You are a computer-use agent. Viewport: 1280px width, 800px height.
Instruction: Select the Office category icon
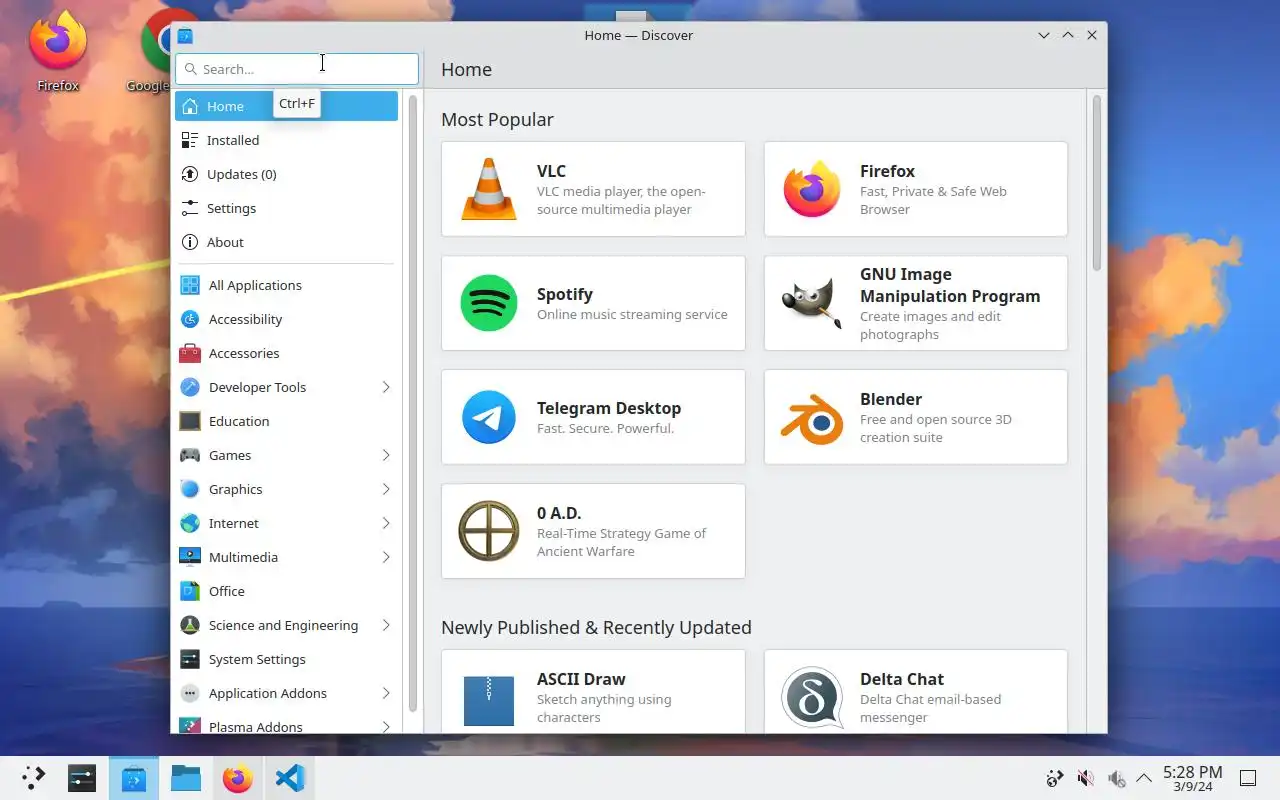[x=190, y=591]
